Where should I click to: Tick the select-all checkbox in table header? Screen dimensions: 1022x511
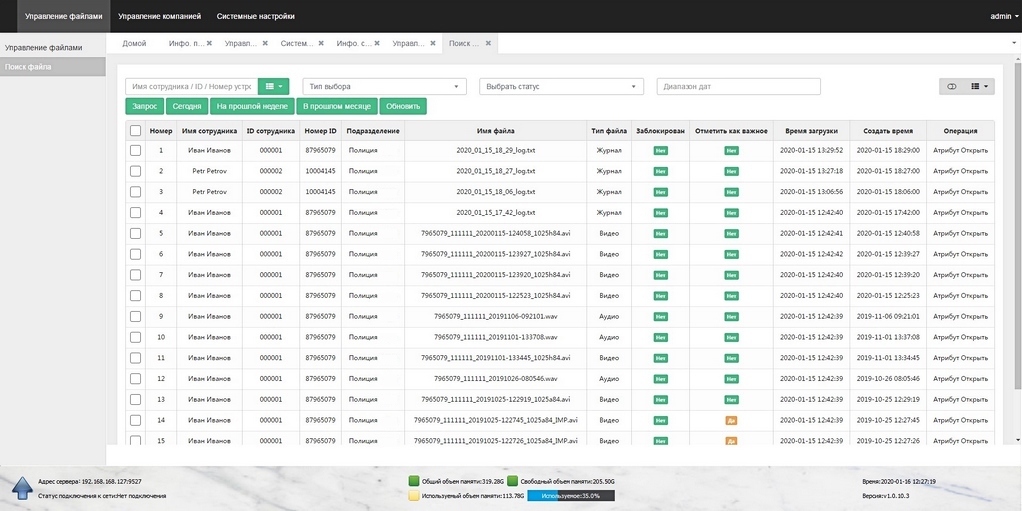click(135, 130)
